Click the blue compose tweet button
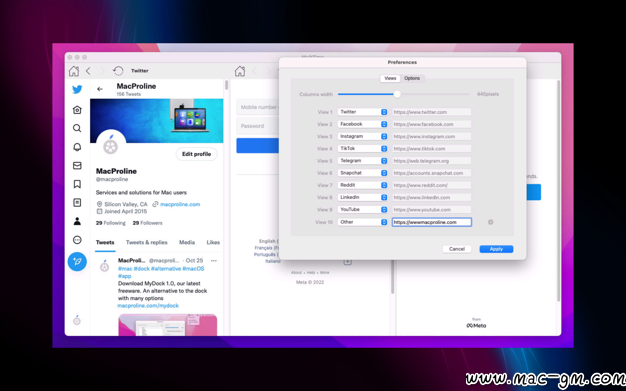The height and width of the screenshot is (391, 626). pyautogui.click(x=77, y=262)
